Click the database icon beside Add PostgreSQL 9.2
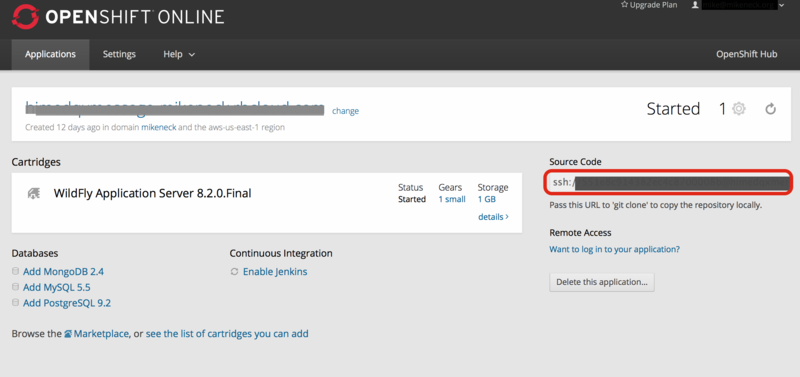The width and height of the screenshot is (800, 377). pyautogui.click(x=16, y=303)
